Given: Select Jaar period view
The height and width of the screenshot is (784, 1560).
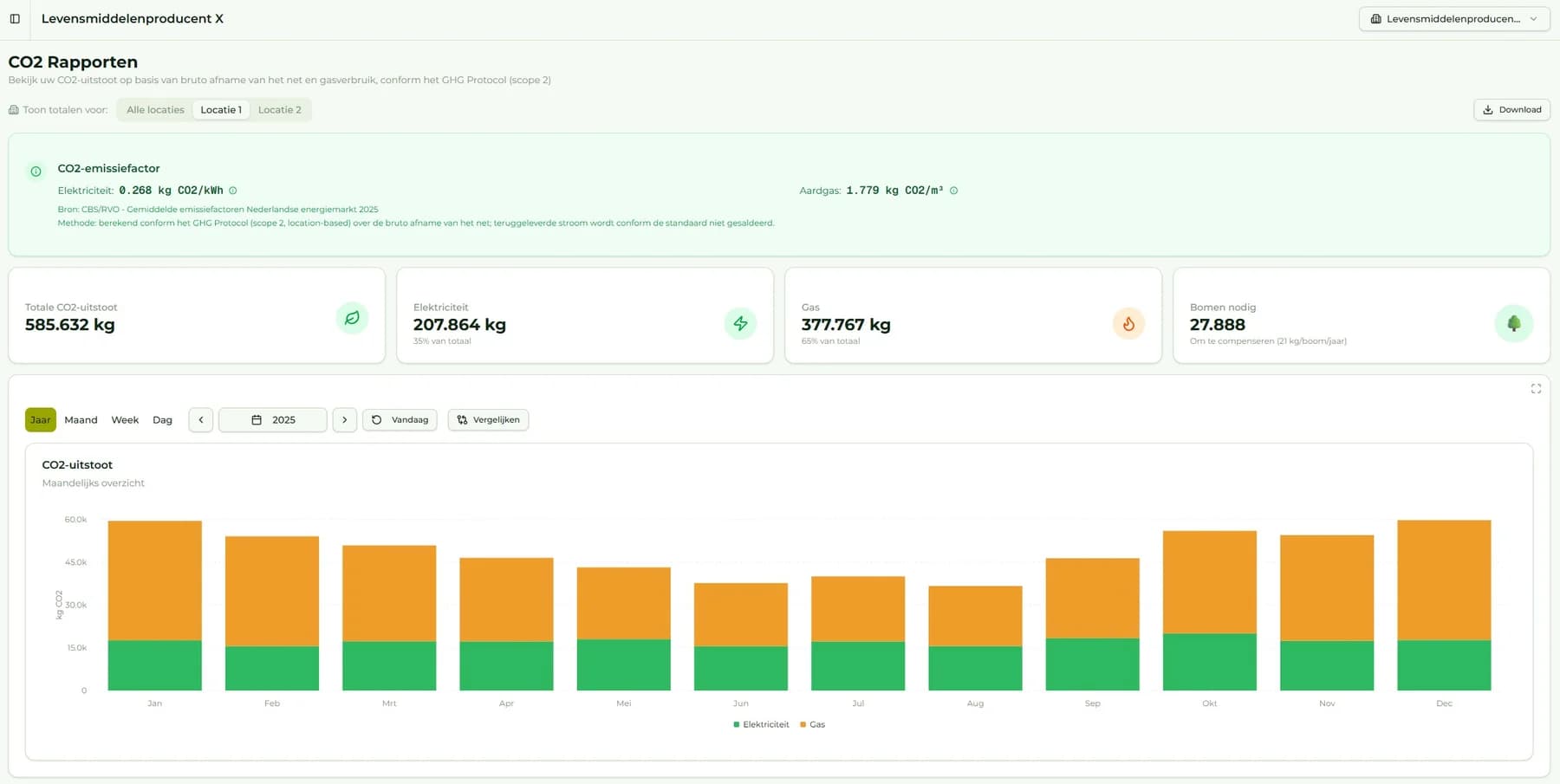Looking at the screenshot, I should click(41, 420).
